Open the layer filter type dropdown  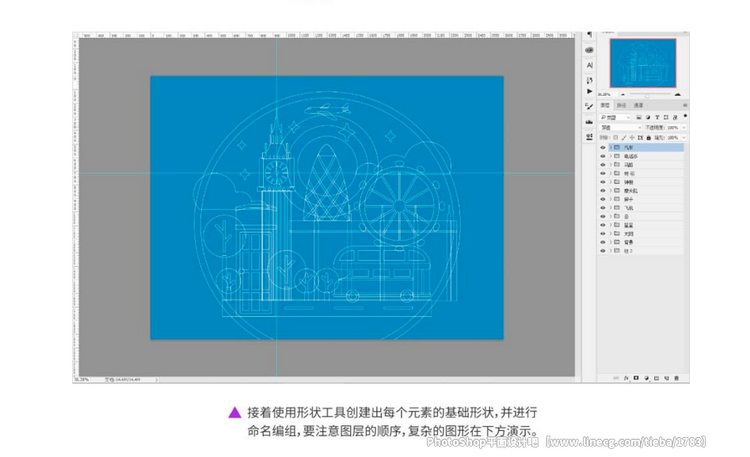[x=615, y=117]
